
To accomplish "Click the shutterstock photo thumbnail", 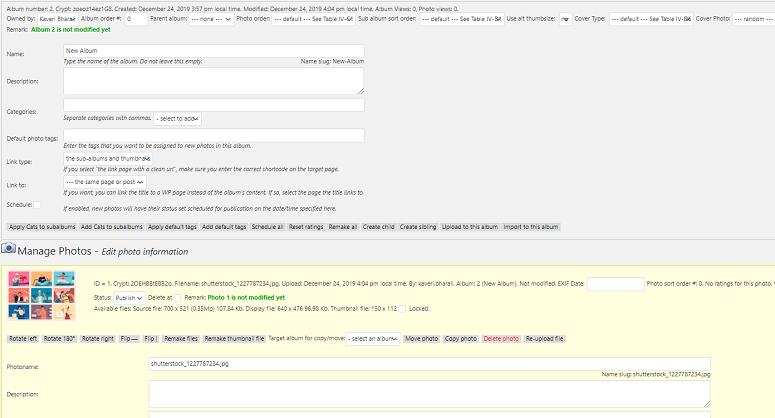I will [x=42, y=295].
